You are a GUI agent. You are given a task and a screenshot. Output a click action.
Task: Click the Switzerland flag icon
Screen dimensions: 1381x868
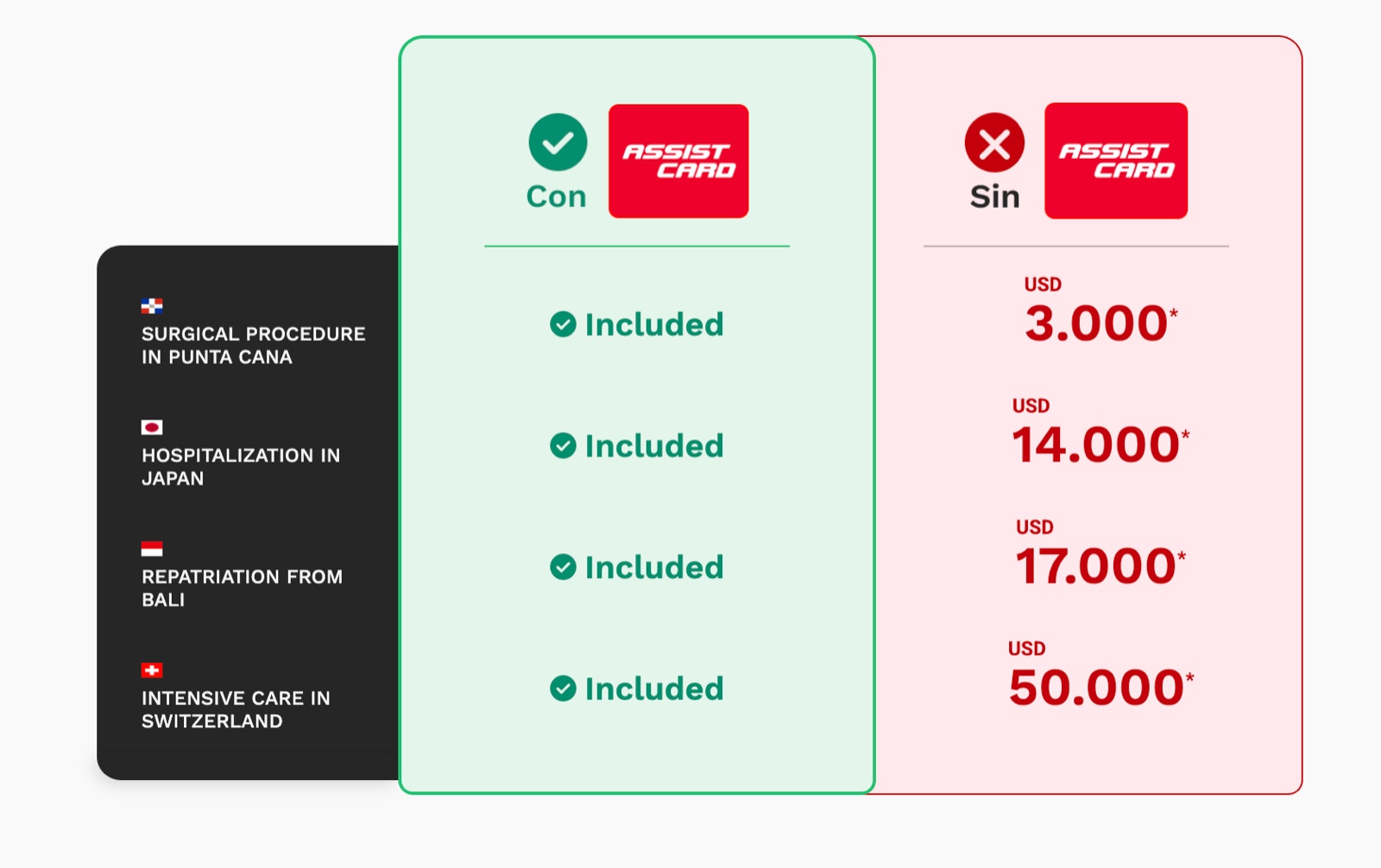point(152,670)
